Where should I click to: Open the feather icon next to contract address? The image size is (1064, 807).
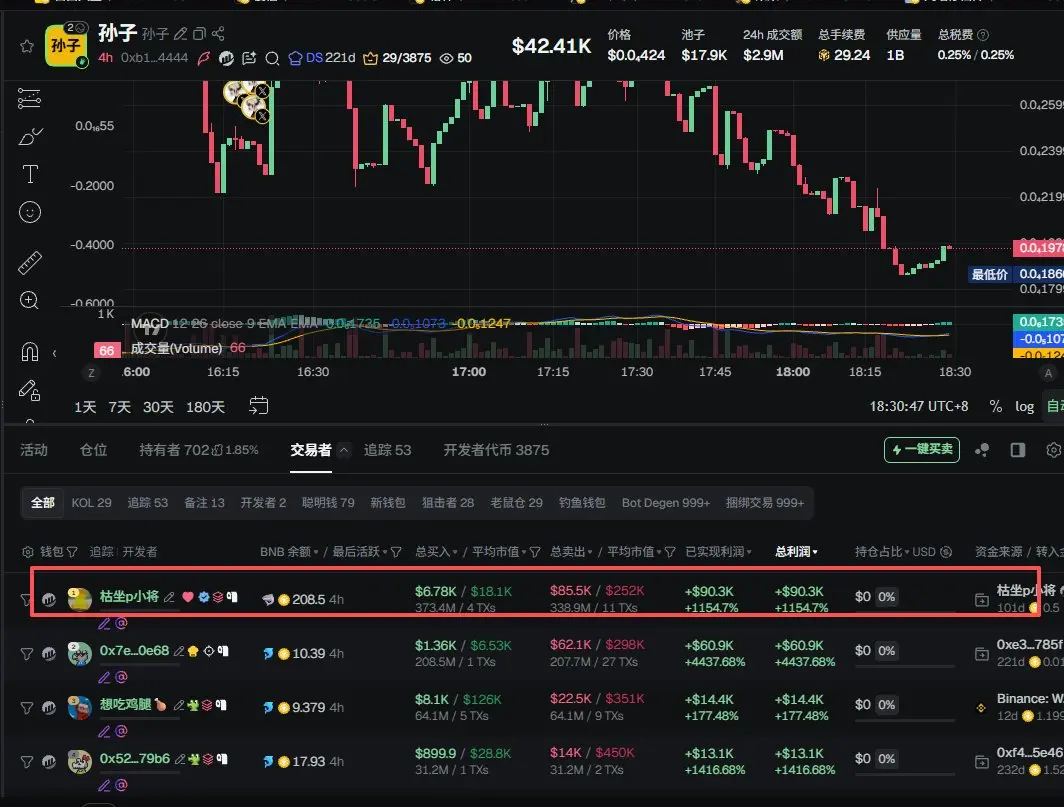(x=204, y=58)
